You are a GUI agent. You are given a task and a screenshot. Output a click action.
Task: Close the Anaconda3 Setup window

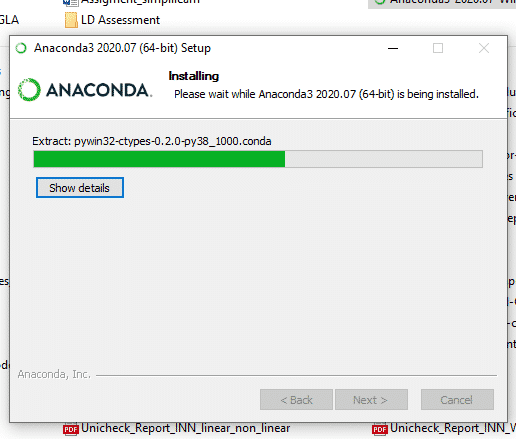coord(484,48)
